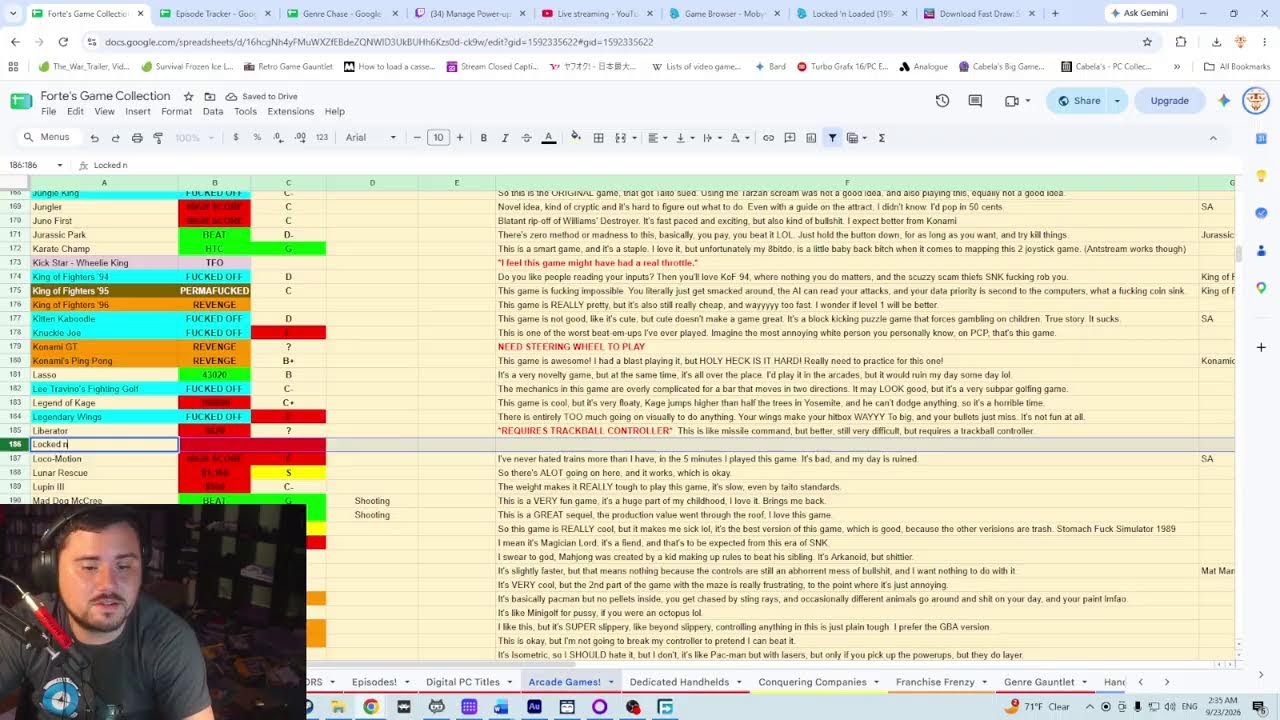Activate the Paint format roller
This screenshot has height=720, width=1280.
[x=158, y=138]
